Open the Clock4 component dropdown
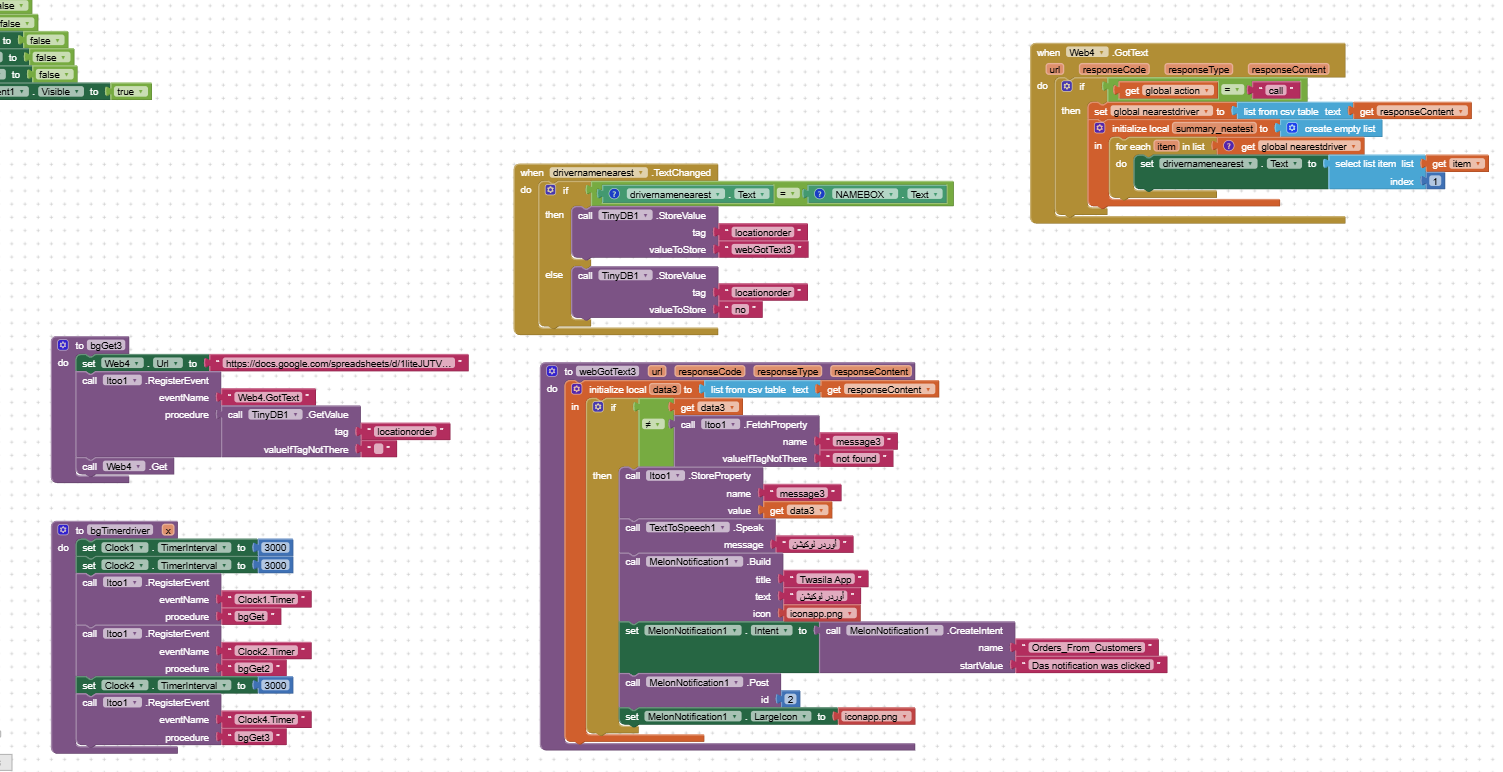 pyautogui.click(x=127, y=685)
